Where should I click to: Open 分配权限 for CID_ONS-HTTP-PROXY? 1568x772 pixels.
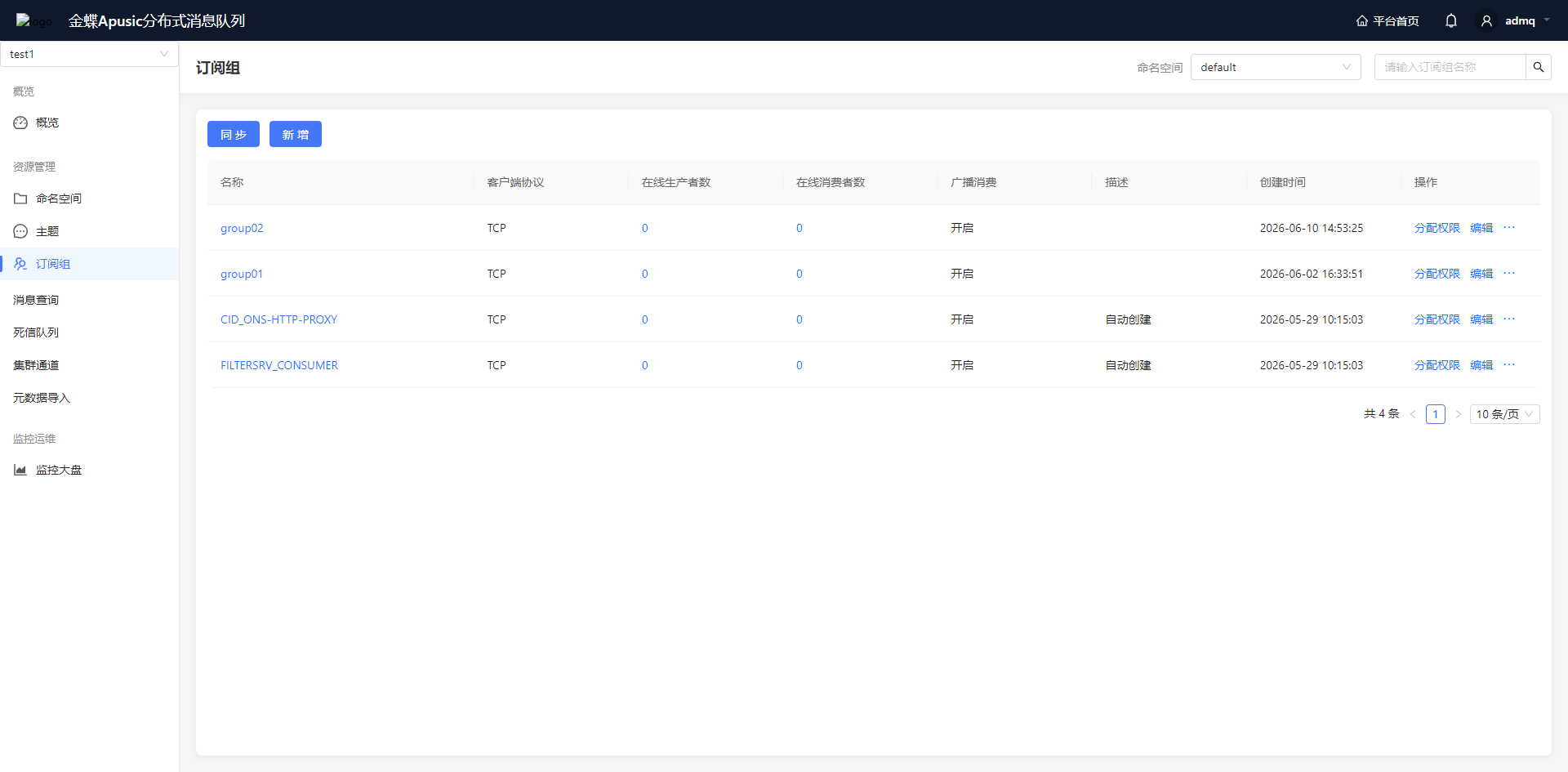click(x=1437, y=319)
